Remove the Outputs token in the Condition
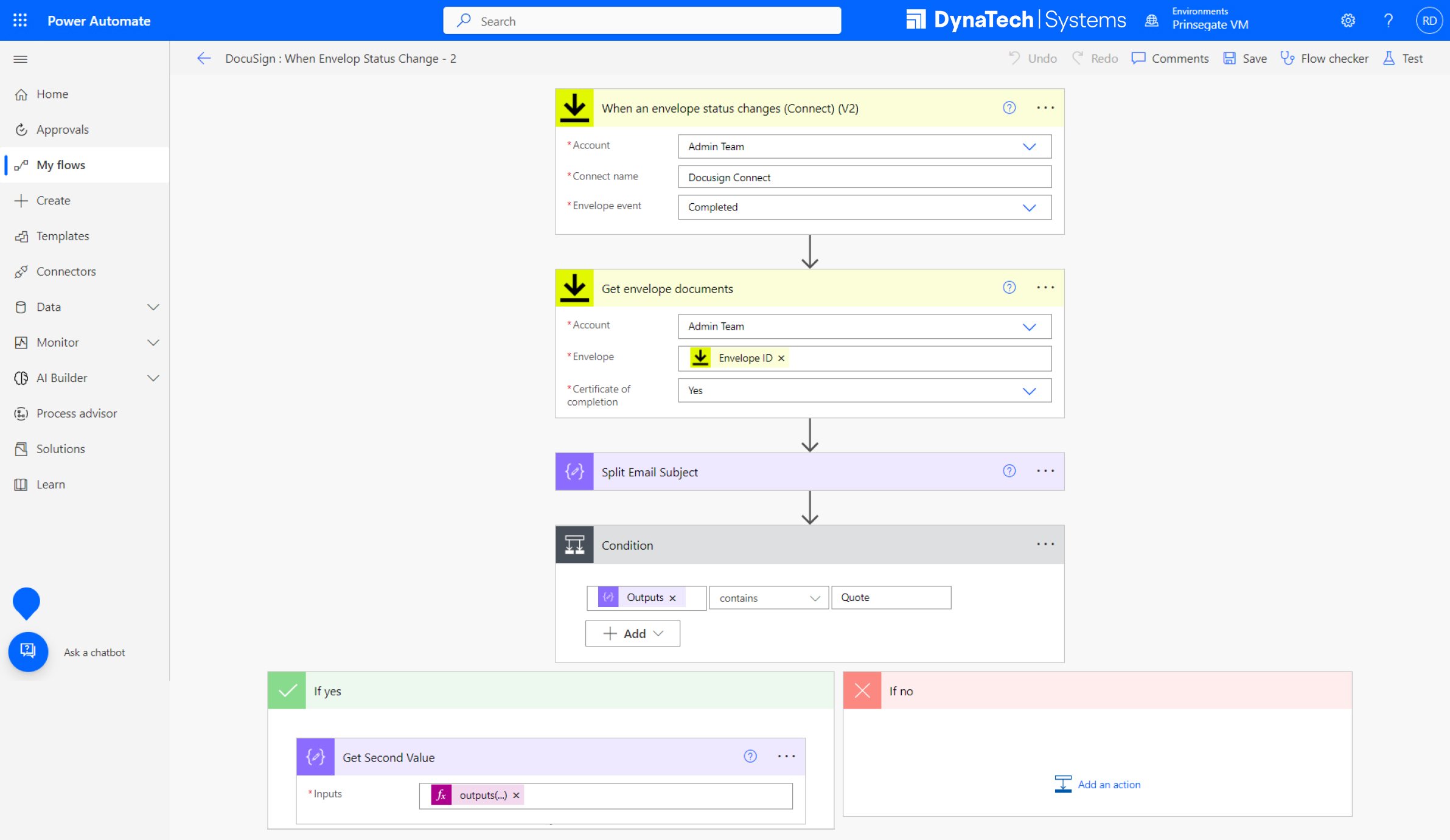1450x840 pixels. point(672,597)
